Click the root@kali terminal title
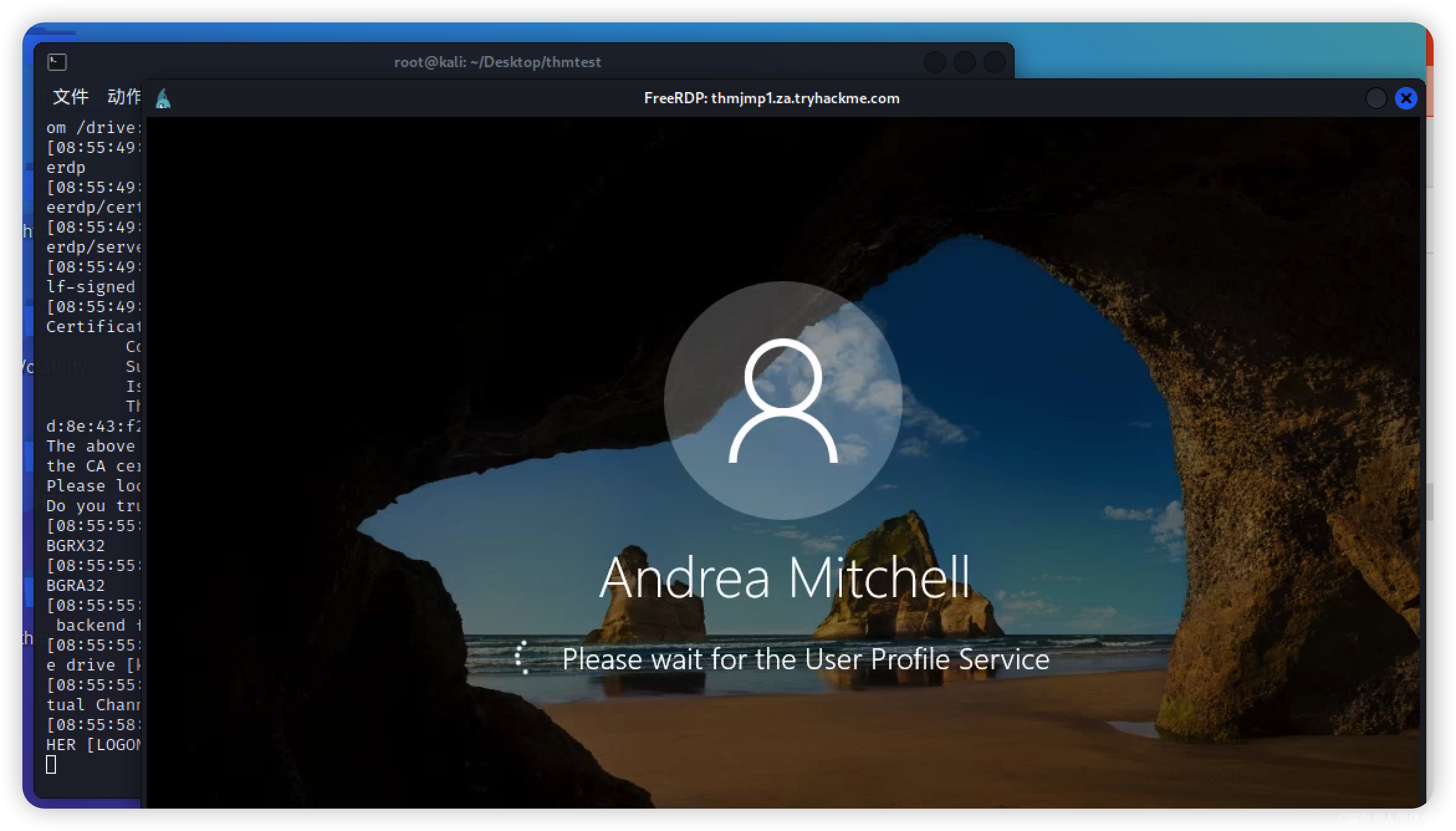Screen dimensions: 1456x831 pyautogui.click(x=497, y=62)
